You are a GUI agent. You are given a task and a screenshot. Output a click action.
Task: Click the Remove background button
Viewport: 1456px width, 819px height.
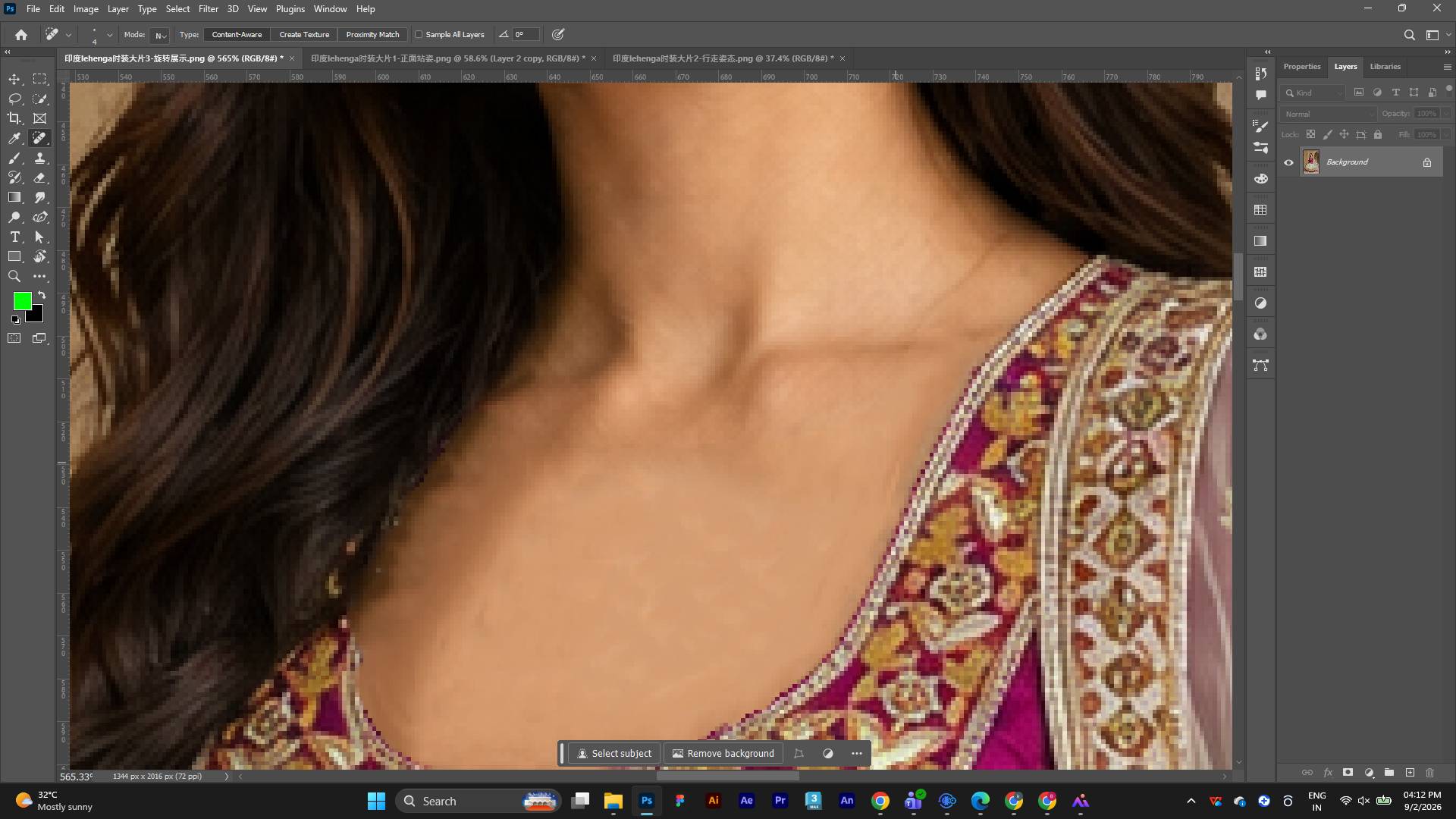723,753
